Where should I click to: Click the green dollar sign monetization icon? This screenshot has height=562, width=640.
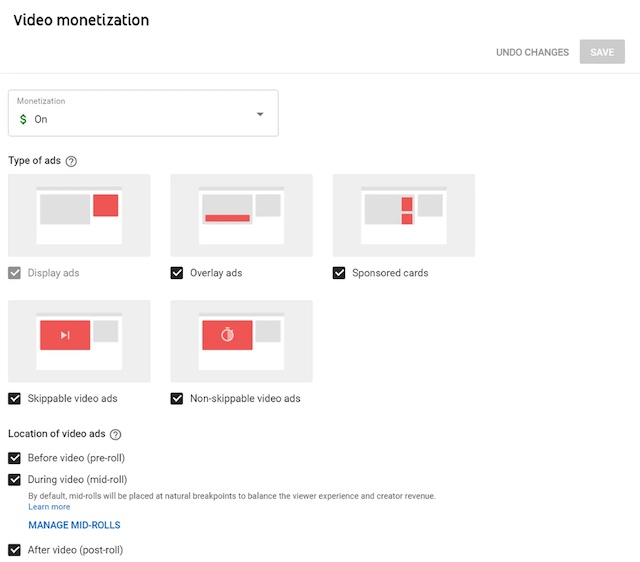tap(24, 119)
